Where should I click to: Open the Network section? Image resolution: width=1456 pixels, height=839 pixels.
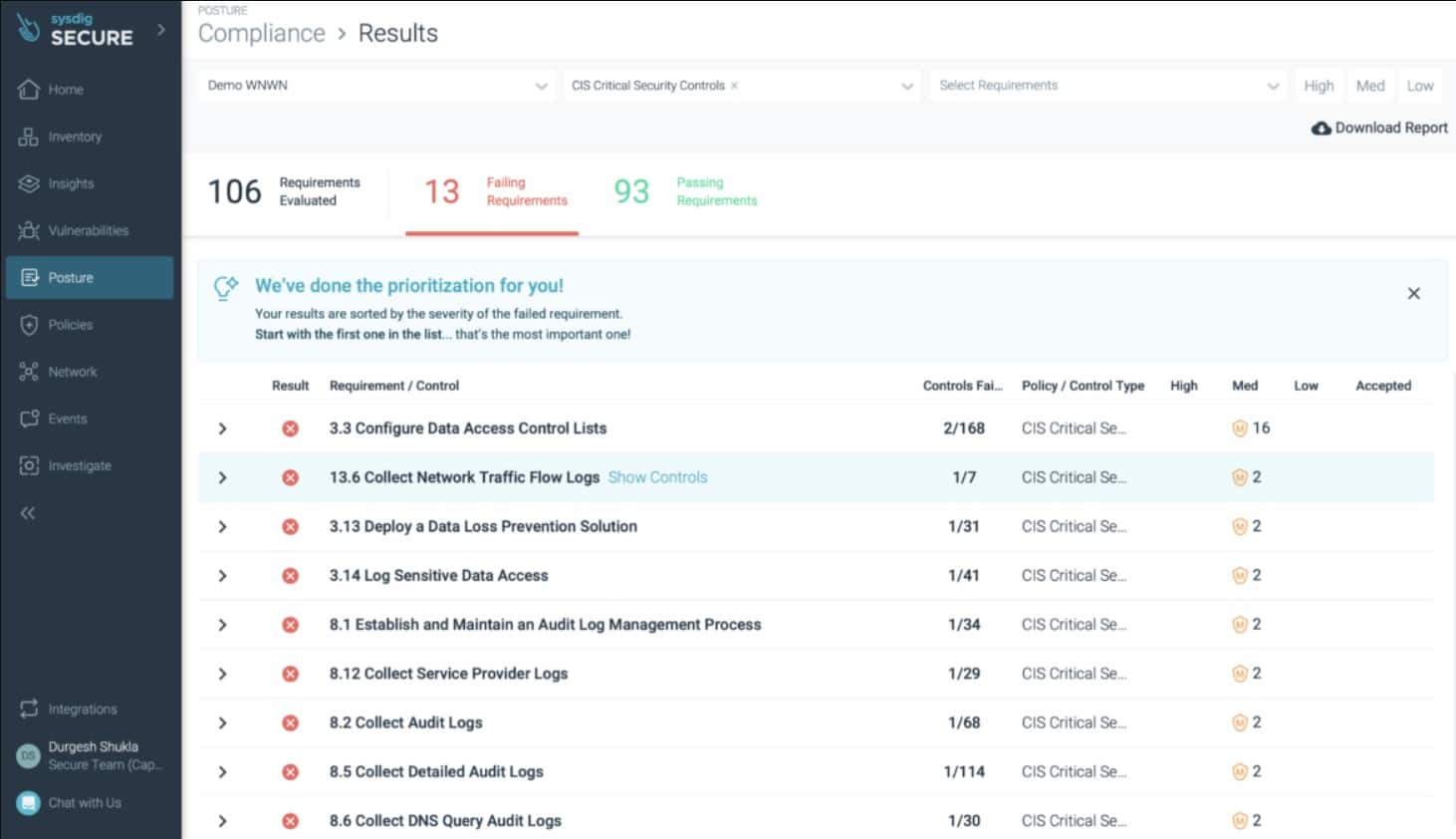click(x=75, y=371)
